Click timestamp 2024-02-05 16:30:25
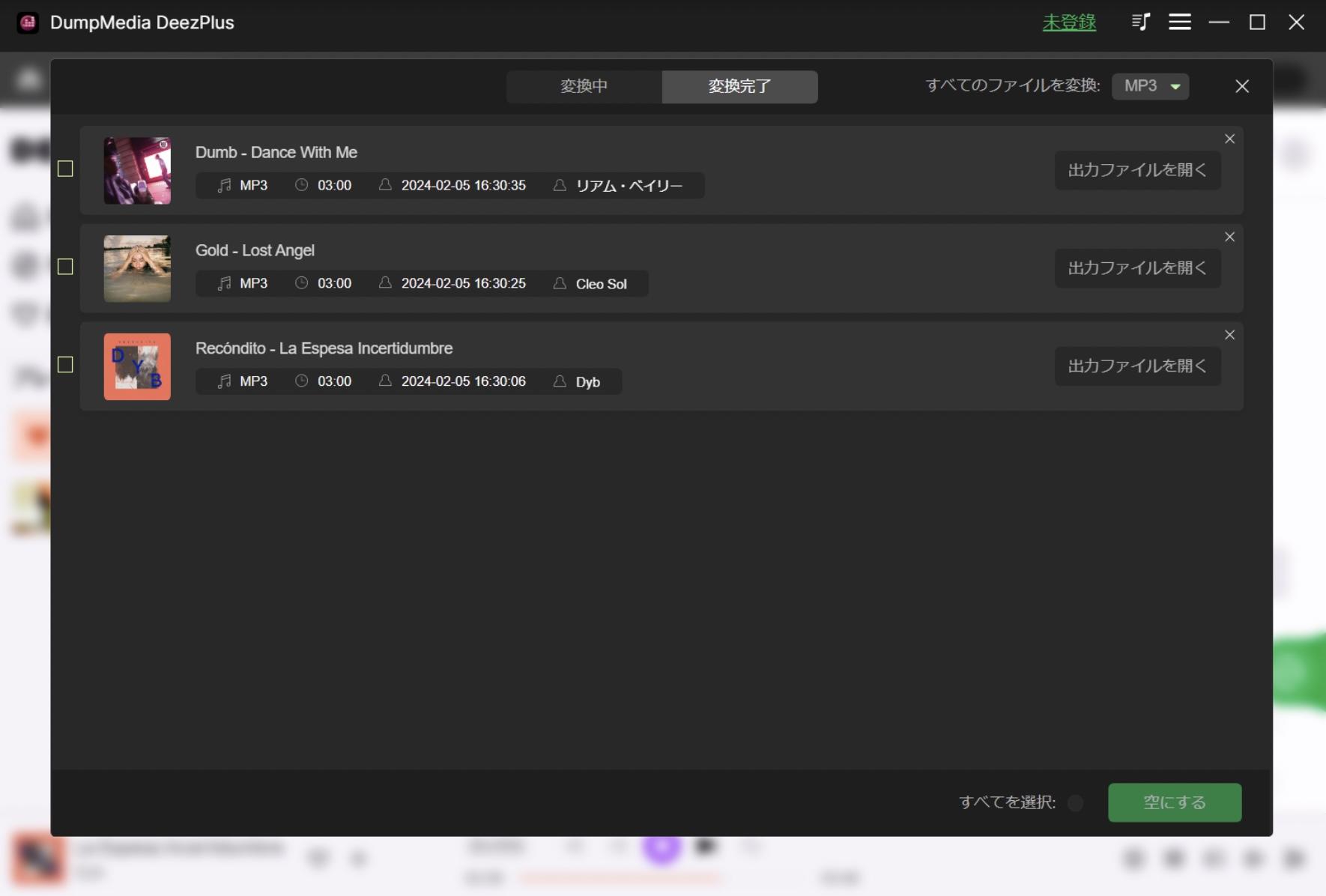Image resolution: width=1326 pixels, height=896 pixels. (463, 283)
